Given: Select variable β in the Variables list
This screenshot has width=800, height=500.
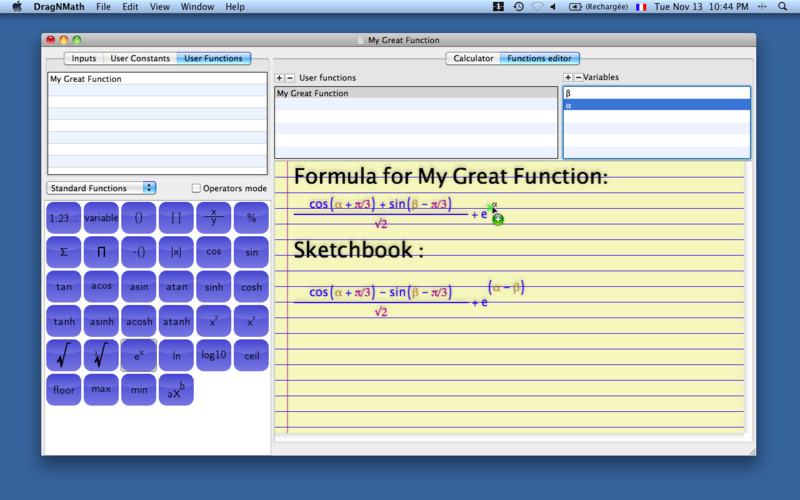Looking at the screenshot, I should tap(656, 93).
